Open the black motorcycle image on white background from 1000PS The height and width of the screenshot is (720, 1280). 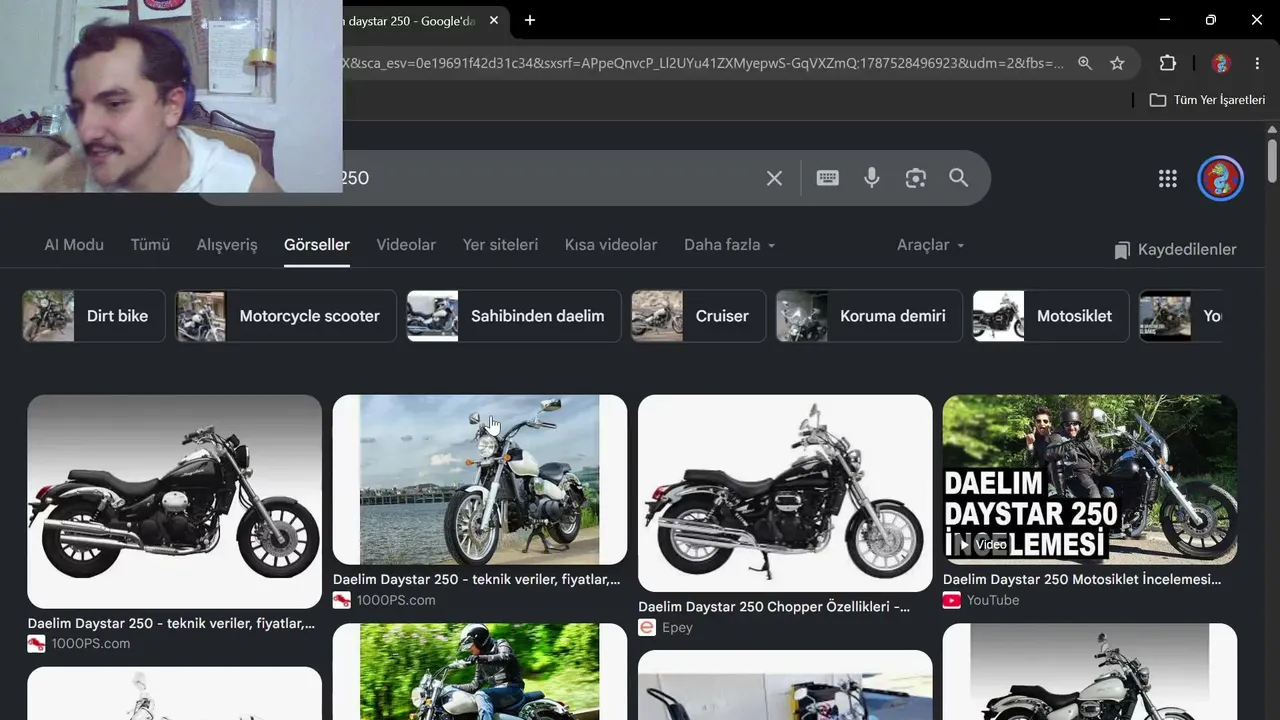point(175,501)
